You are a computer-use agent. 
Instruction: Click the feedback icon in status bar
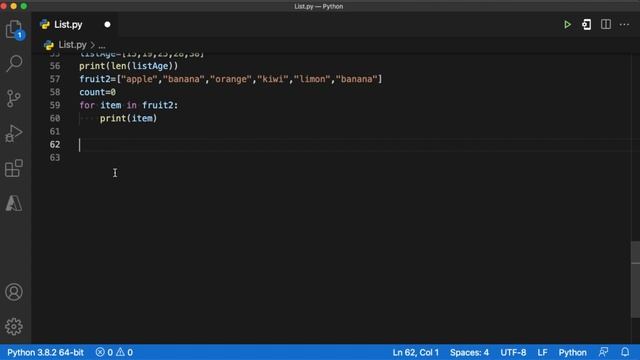[603, 352]
